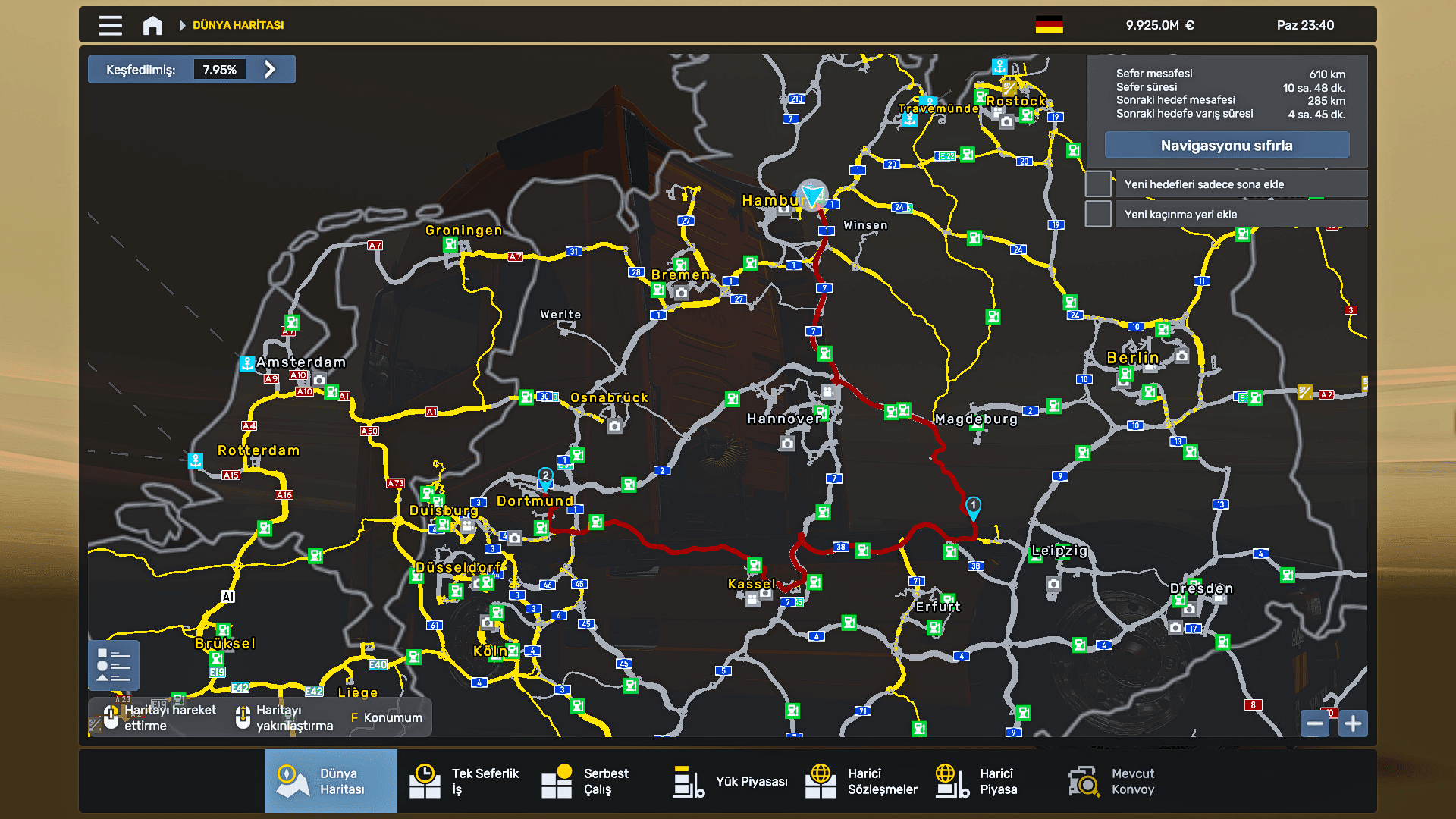
Task: Click the home icon in breadcrumb
Action: (x=152, y=25)
